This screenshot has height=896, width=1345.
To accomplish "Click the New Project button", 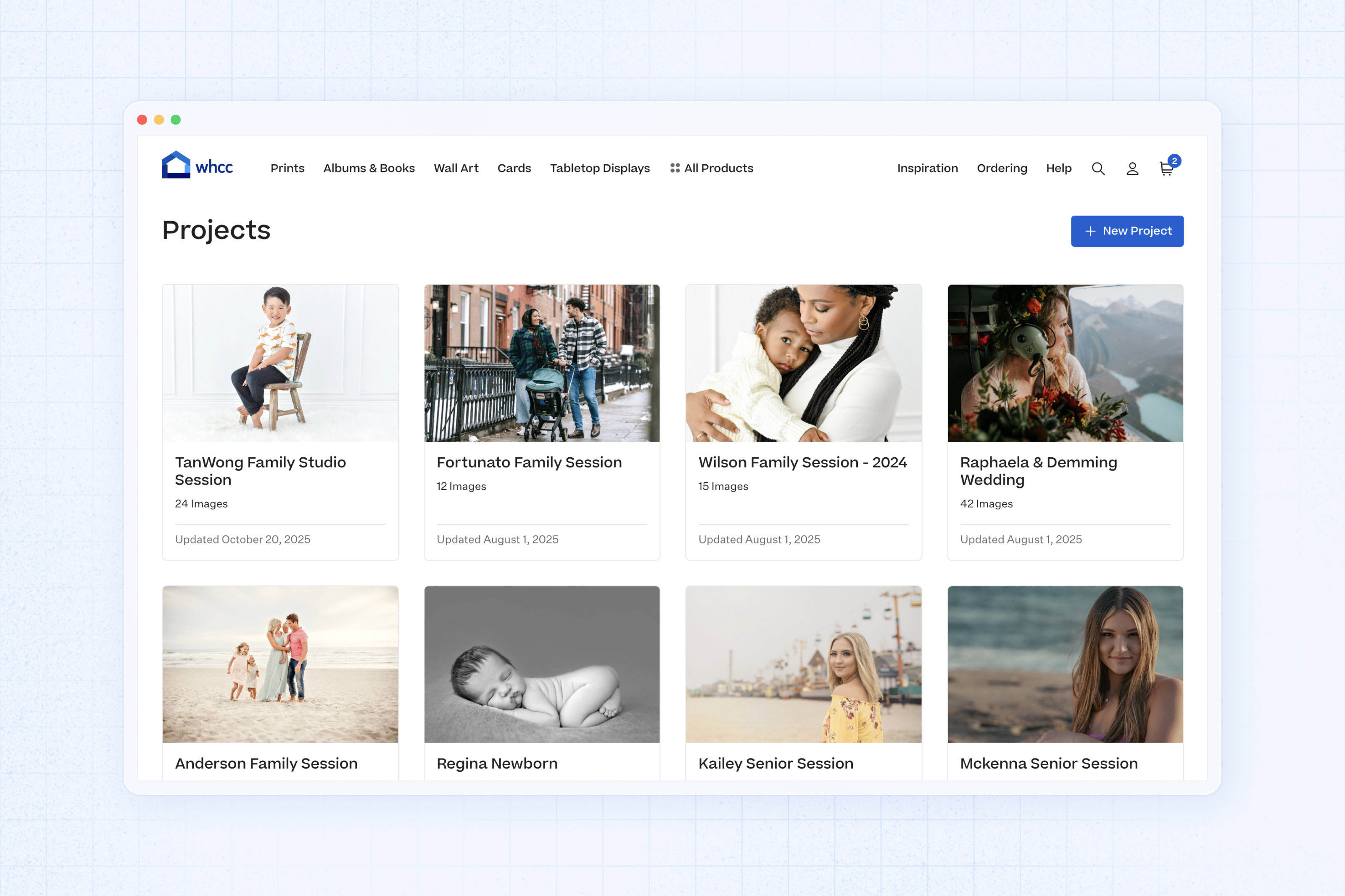I will pos(1127,231).
